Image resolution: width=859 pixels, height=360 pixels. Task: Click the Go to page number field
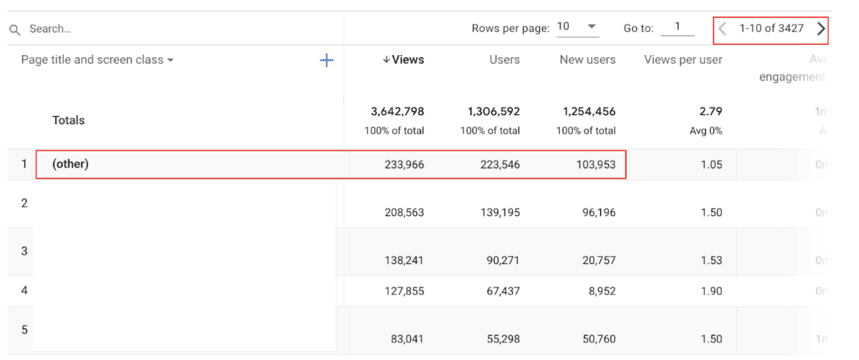(x=678, y=27)
